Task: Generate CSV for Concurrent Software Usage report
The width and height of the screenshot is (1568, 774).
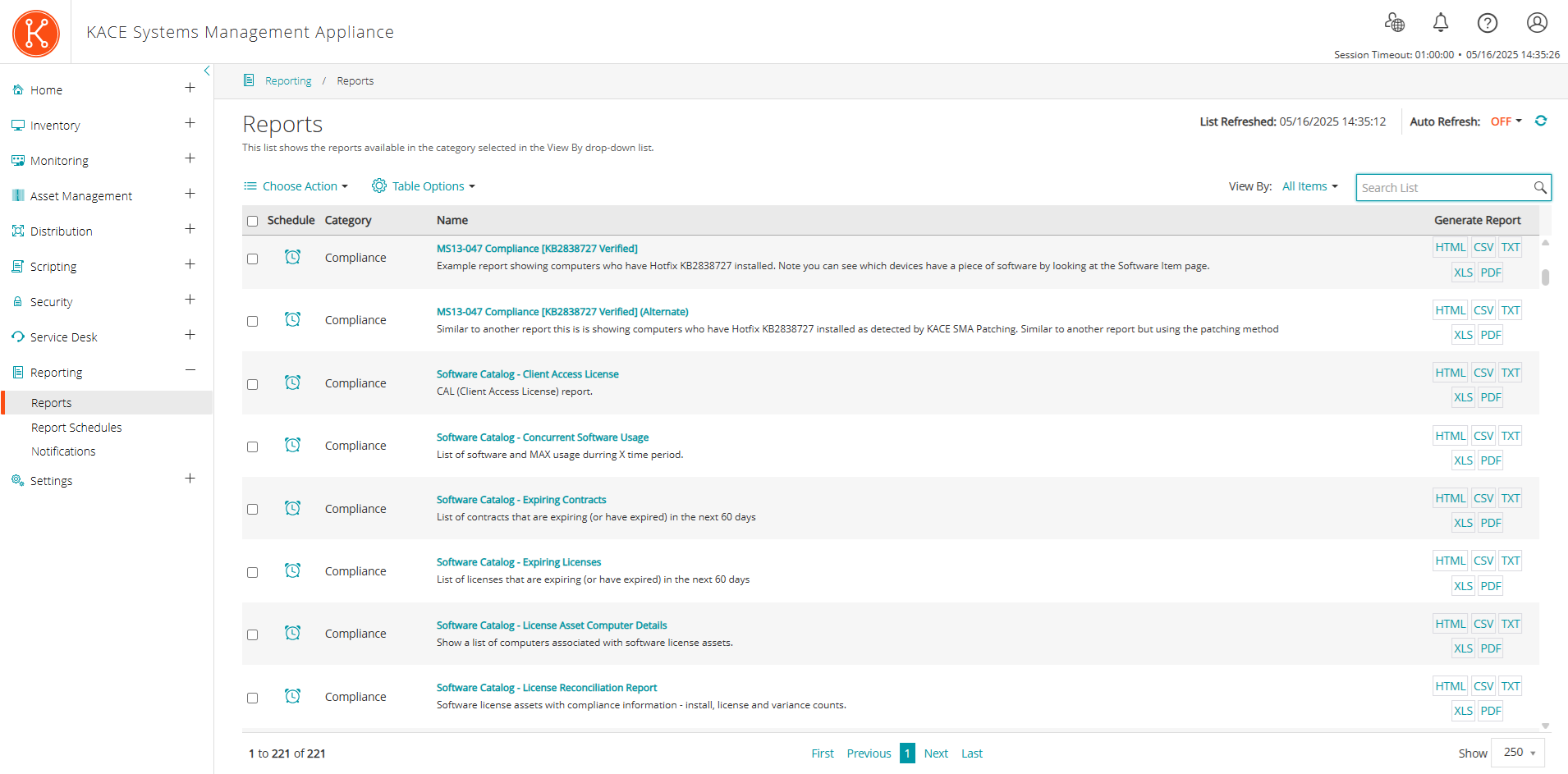Action: pos(1483,436)
